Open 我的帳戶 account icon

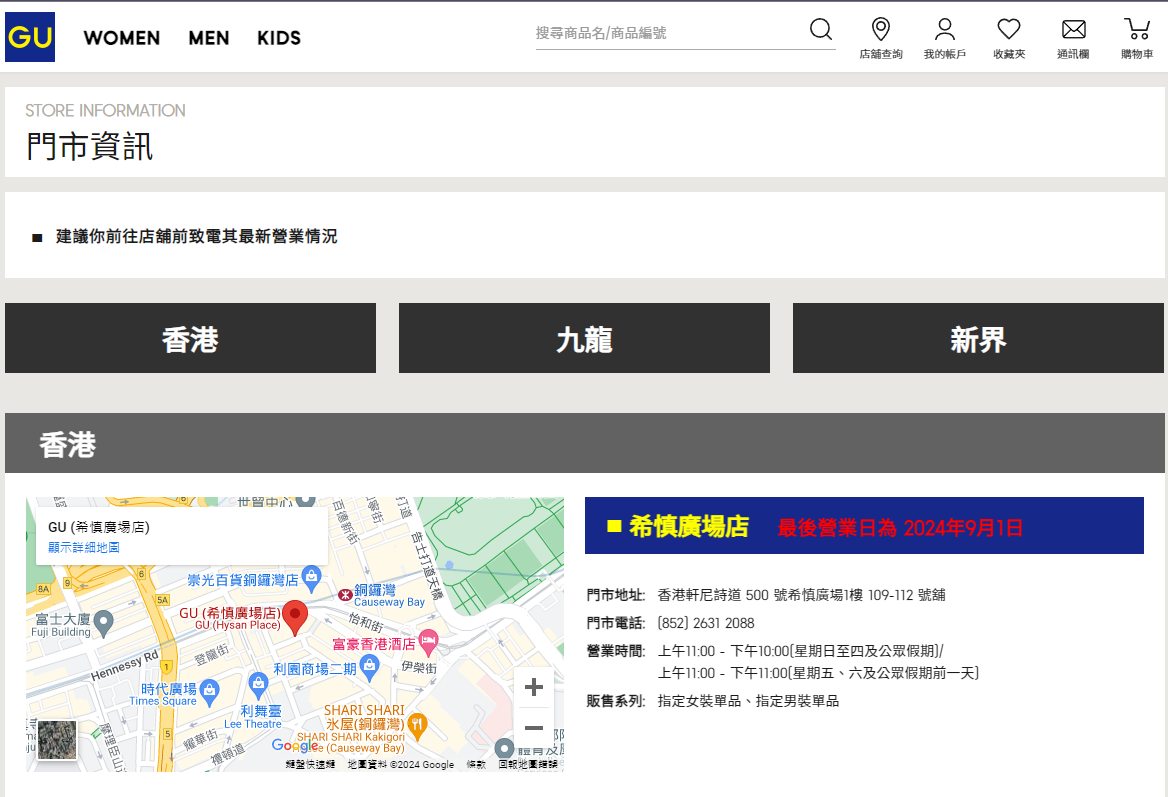pyautogui.click(x=945, y=29)
